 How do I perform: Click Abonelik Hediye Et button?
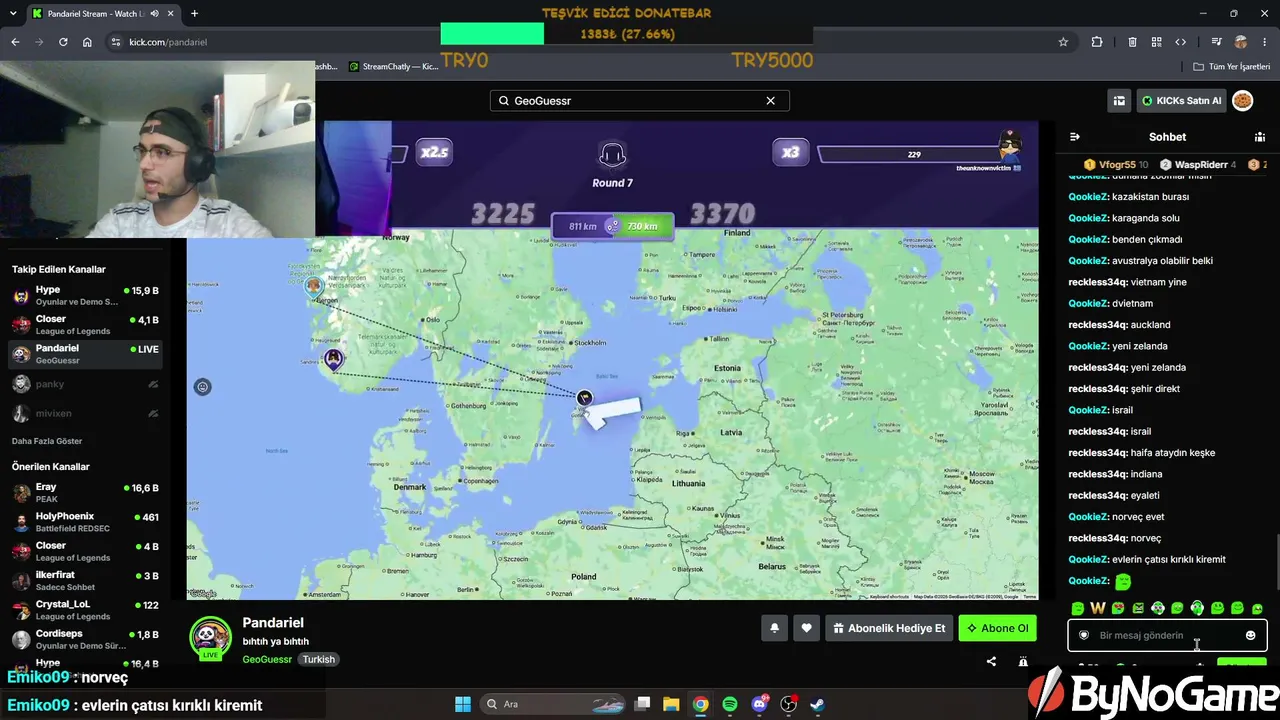[x=889, y=628]
